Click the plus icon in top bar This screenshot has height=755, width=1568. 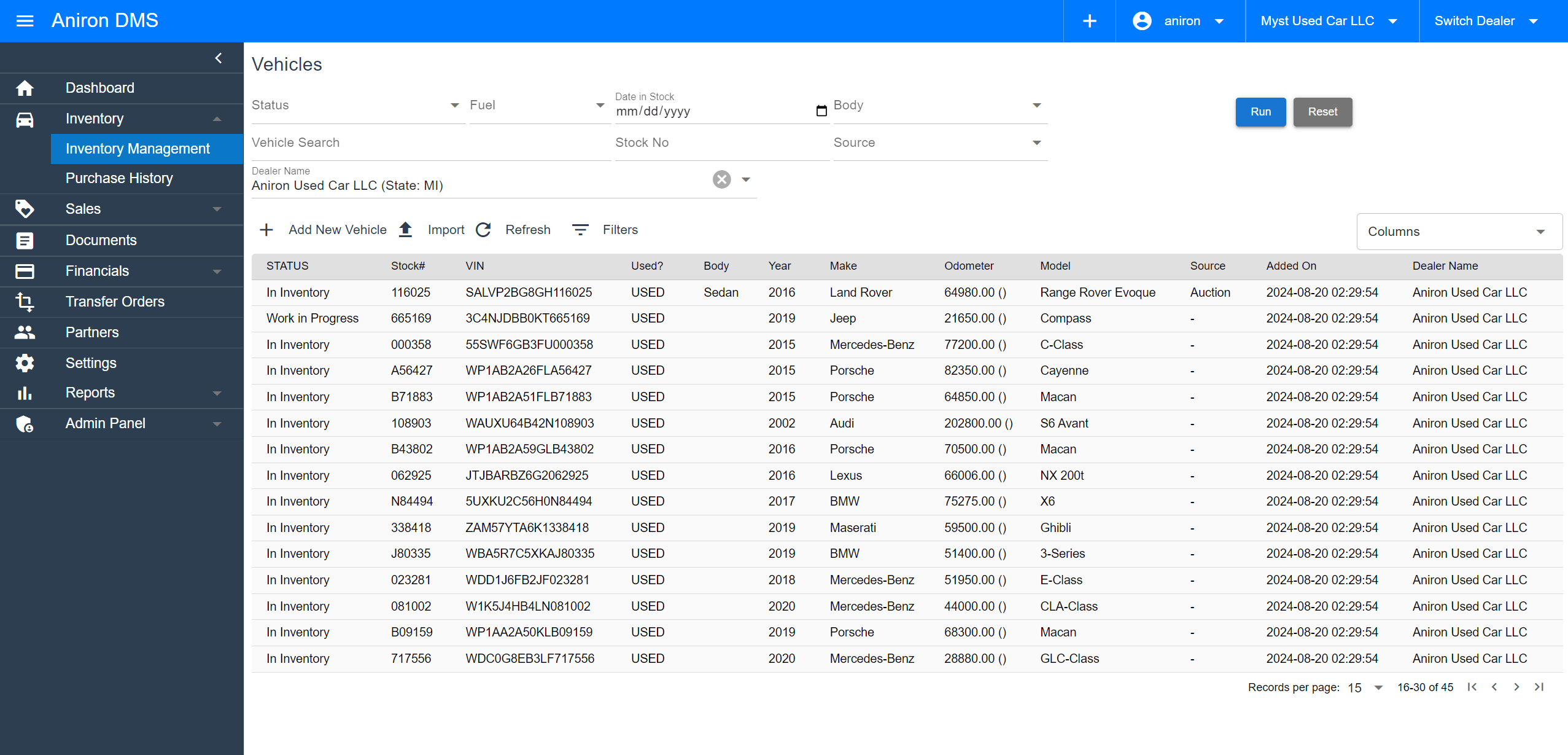pyautogui.click(x=1089, y=21)
